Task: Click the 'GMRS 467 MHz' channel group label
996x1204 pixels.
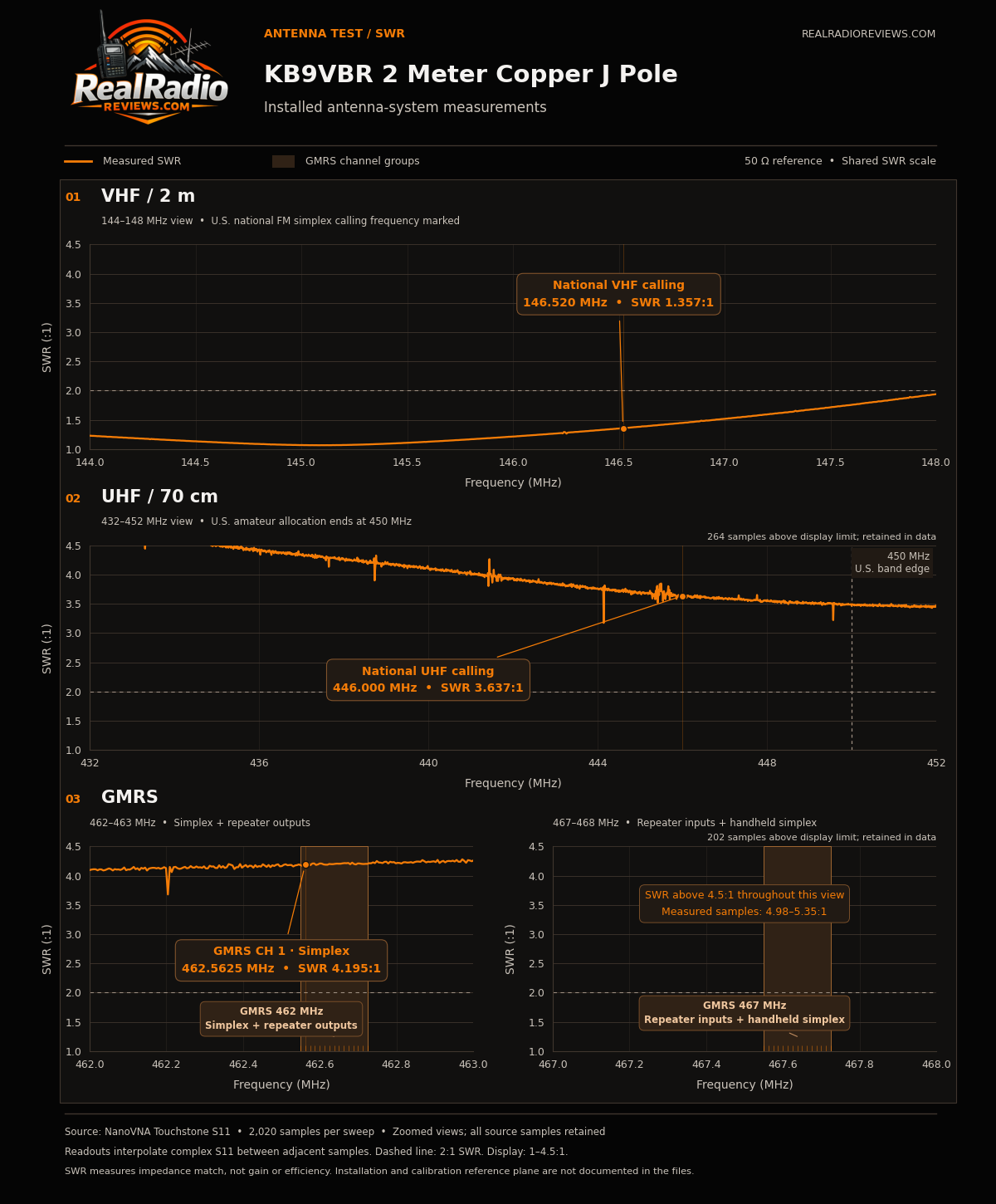Action: (745, 1013)
